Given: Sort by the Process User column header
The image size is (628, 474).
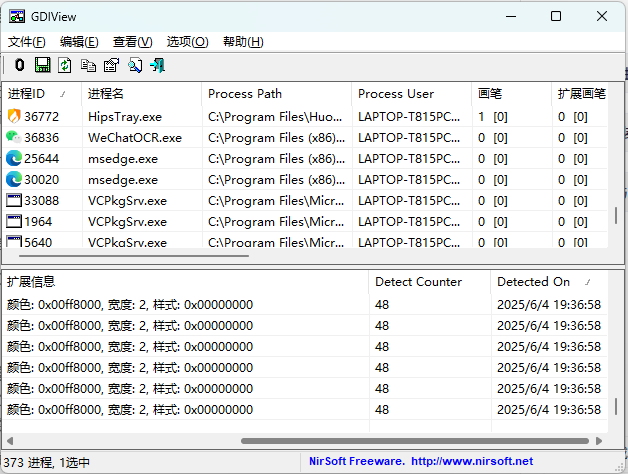Looking at the screenshot, I should (x=412, y=94).
